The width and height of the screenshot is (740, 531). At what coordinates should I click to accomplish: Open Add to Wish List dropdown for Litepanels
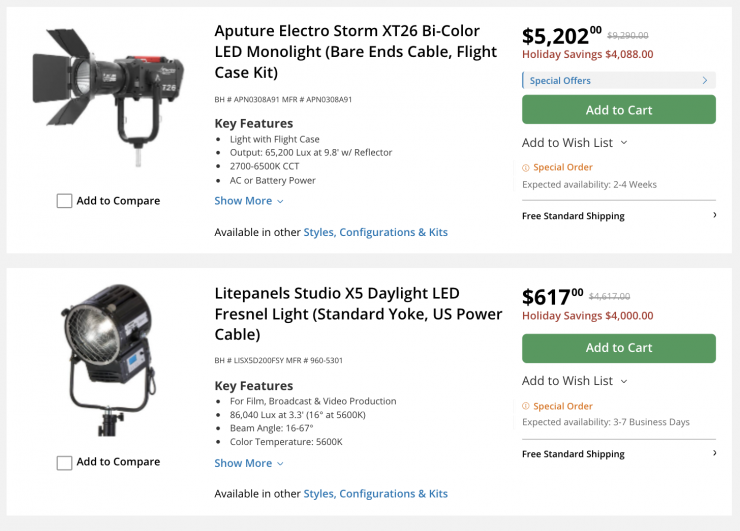point(575,381)
